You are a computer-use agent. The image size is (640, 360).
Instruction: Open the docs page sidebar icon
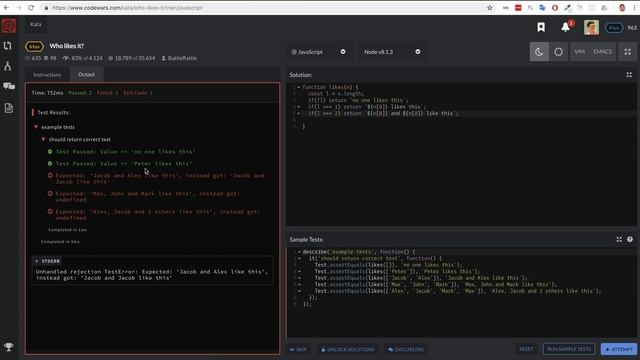click(9, 108)
